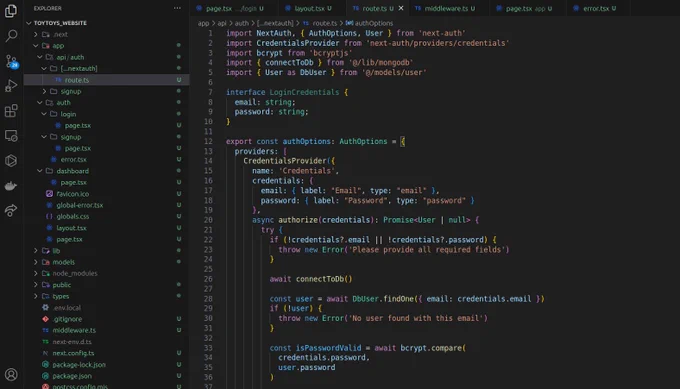Click line number 20 in the gutter
680x389 pixels.
click(x=208, y=220)
